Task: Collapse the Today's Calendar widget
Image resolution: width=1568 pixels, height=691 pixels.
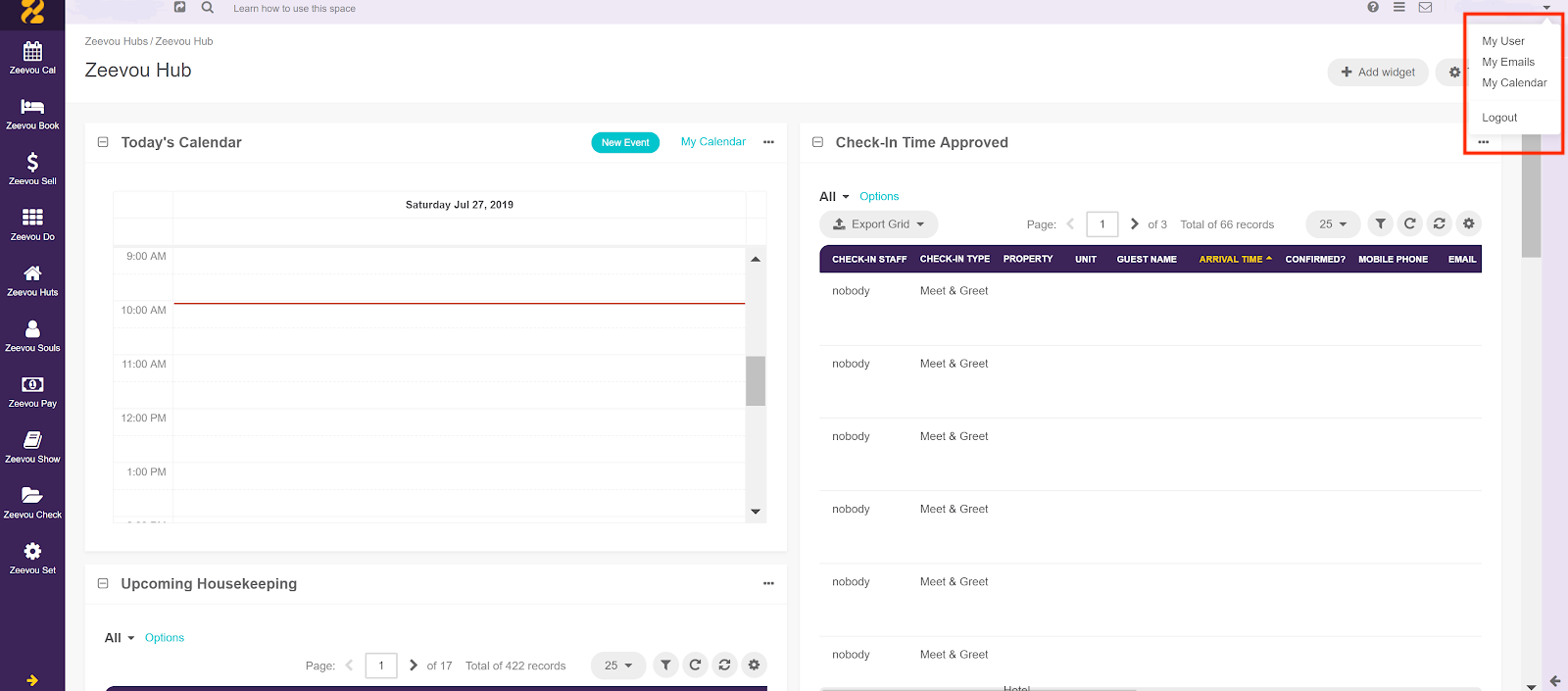Action: point(103,142)
